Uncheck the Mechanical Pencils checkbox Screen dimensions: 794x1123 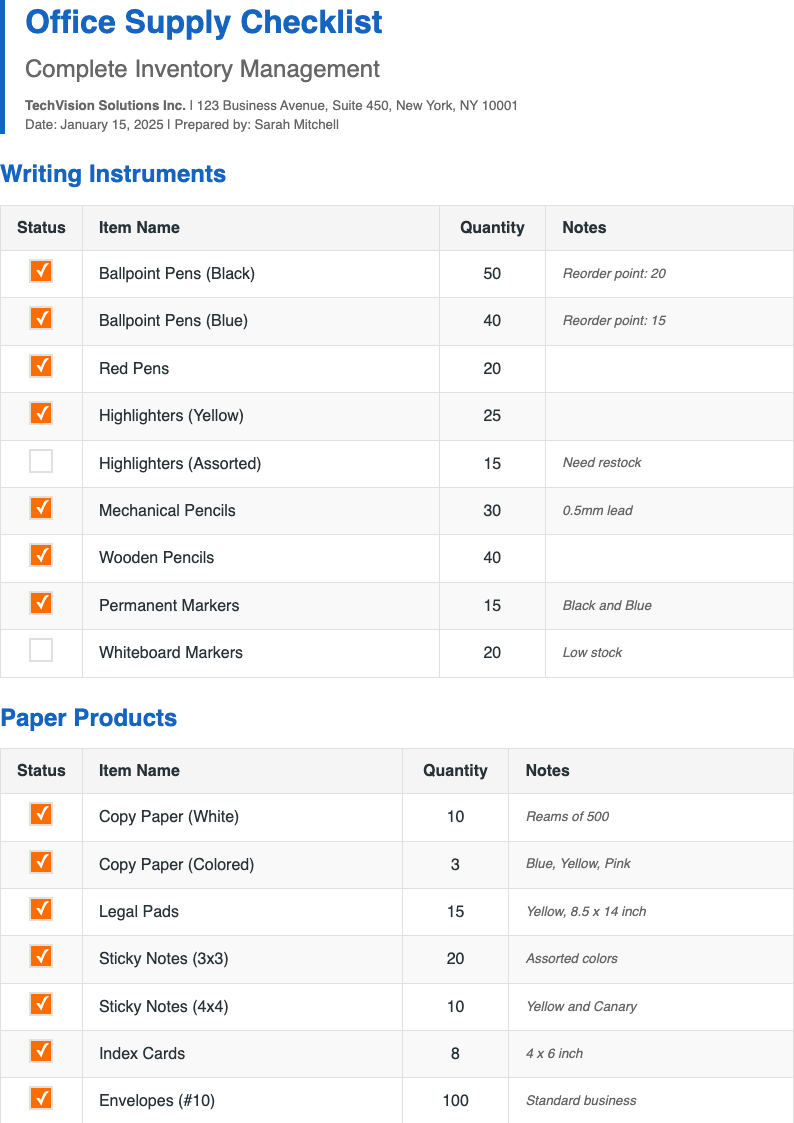coord(41,508)
